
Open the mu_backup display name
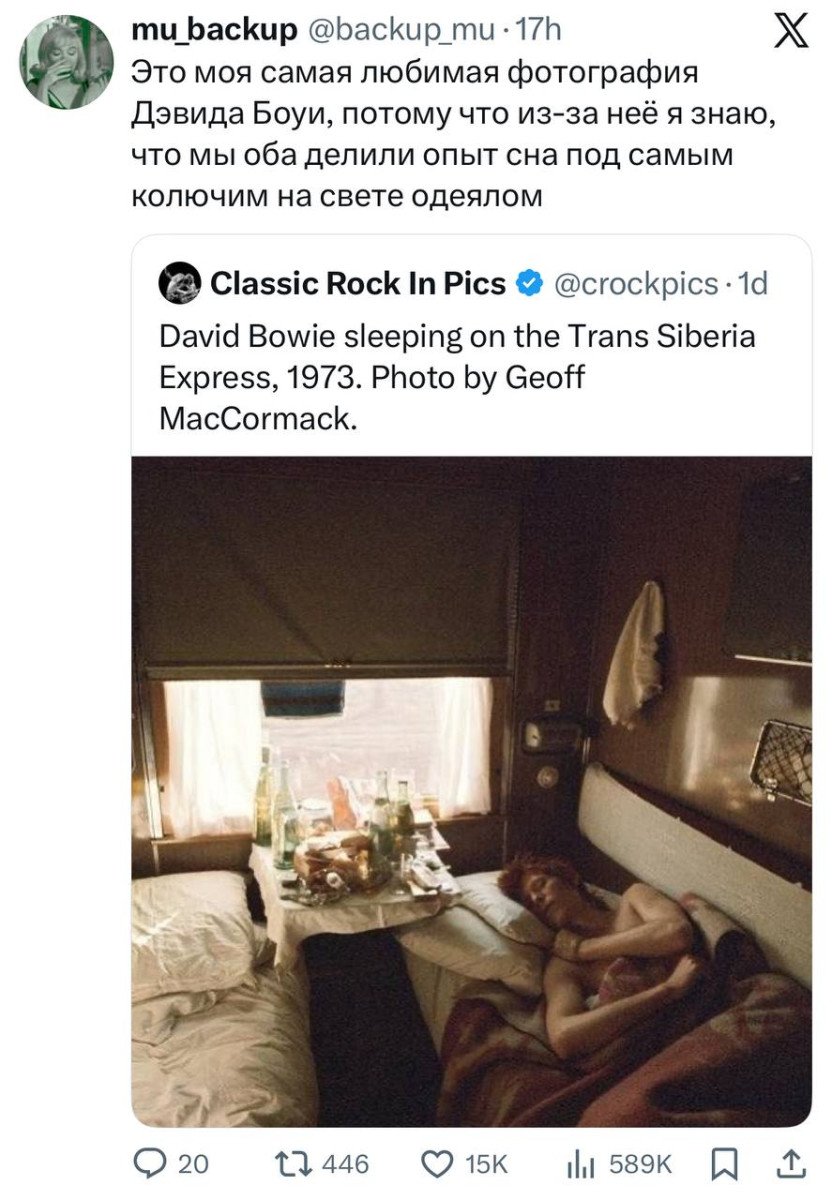(214, 31)
